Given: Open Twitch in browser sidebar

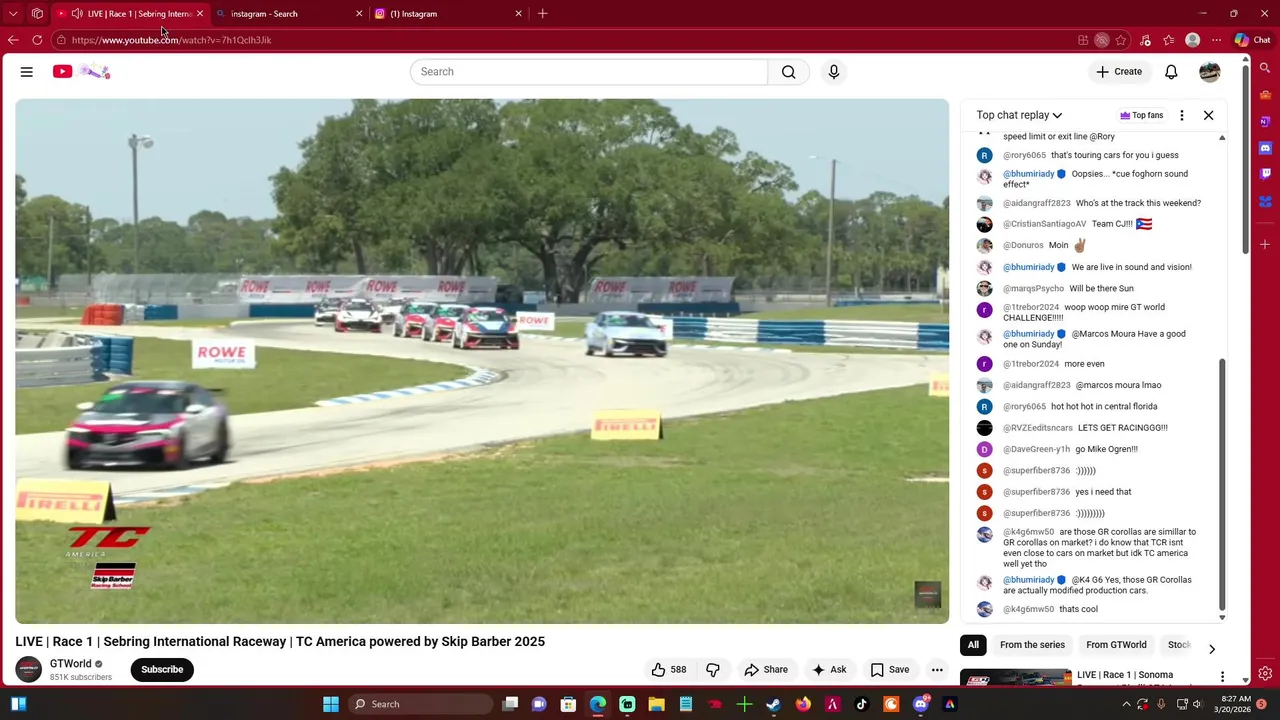Looking at the screenshot, I should [1265, 173].
